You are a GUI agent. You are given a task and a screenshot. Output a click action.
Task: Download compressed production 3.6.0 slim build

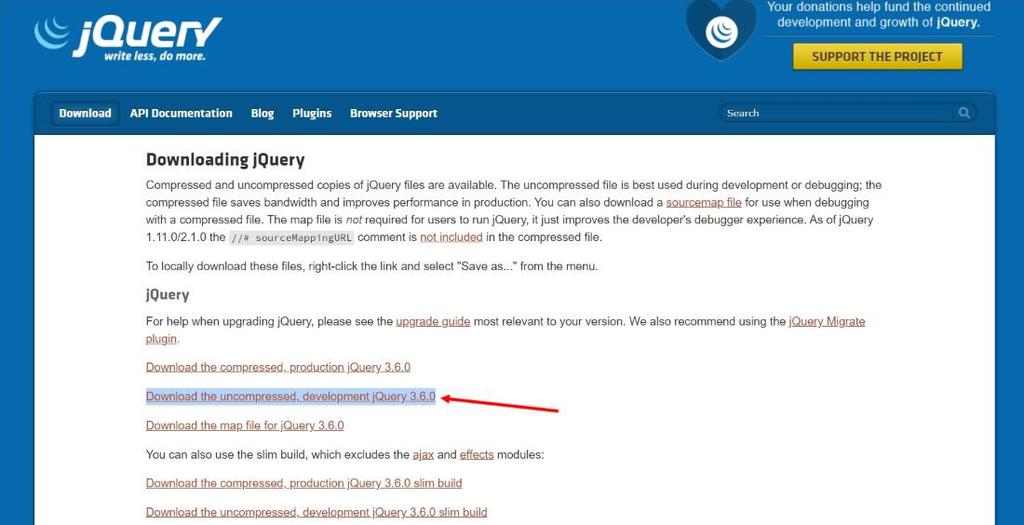304,483
